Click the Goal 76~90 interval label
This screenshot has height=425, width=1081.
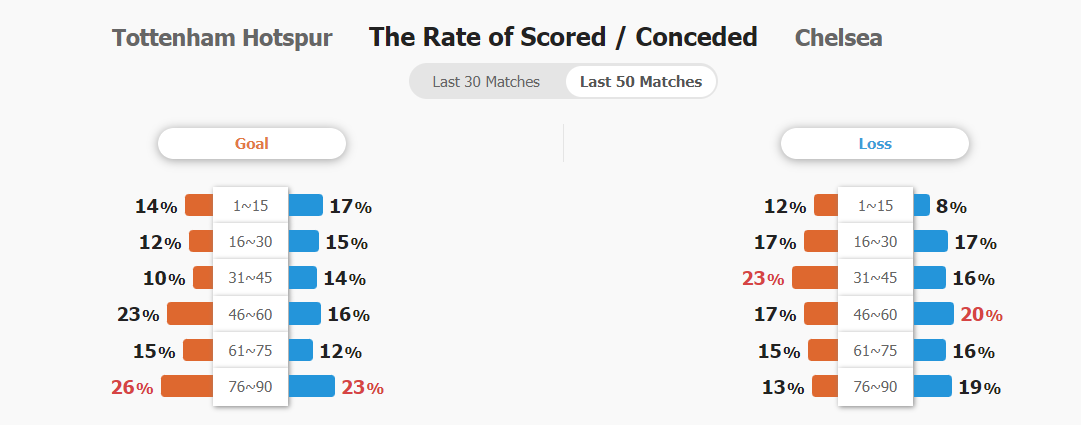[250, 386]
